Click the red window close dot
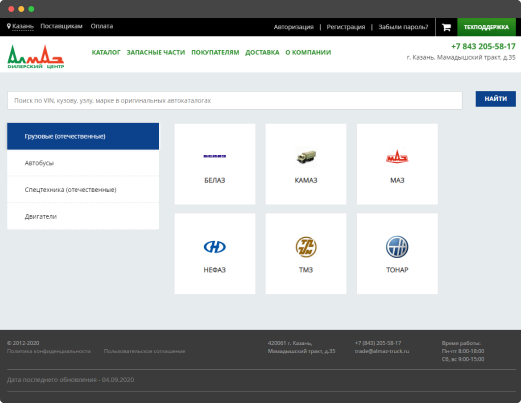The height and width of the screenshot is (403, 521). point(11,9)
